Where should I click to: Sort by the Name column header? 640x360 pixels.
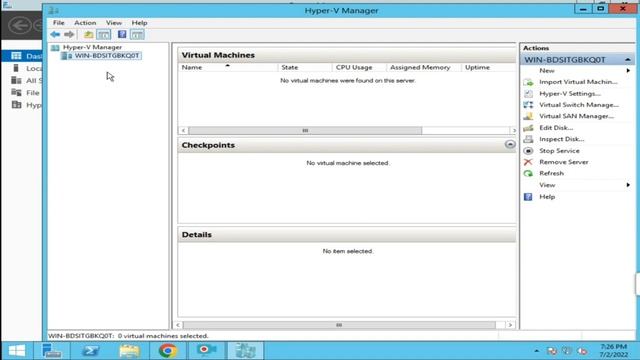[228, 67]
